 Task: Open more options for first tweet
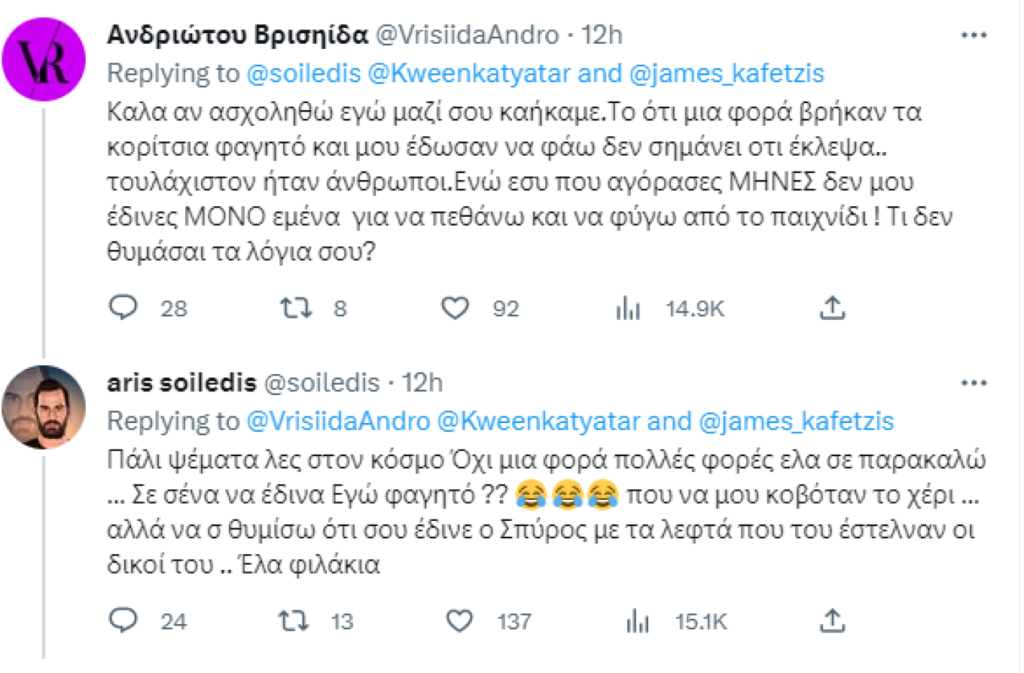tap(974, 35)
